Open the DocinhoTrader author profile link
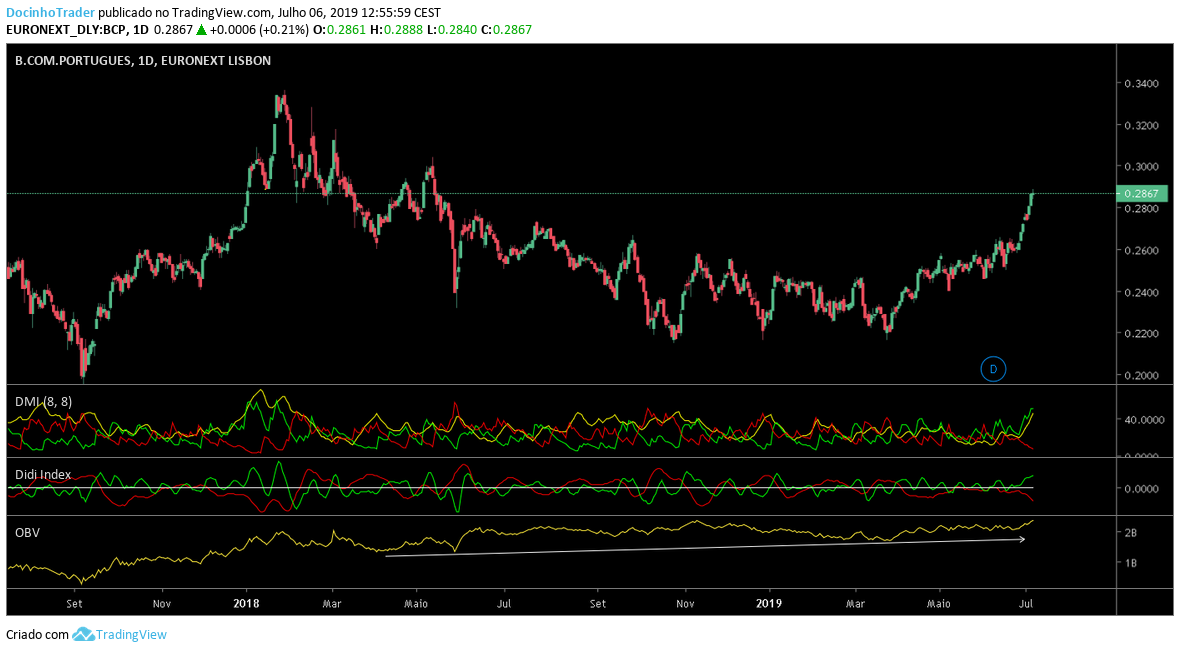1180x652 pixels. pyautogui.click(x=50, y=13)
